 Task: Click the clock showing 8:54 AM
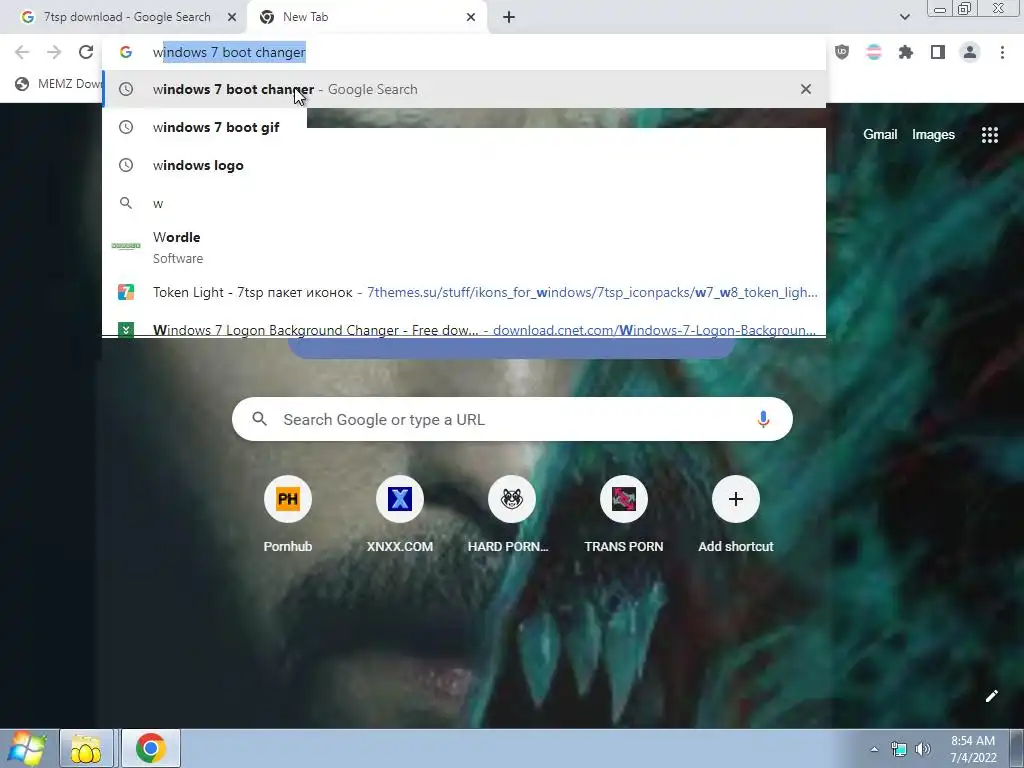coord(973,749)
